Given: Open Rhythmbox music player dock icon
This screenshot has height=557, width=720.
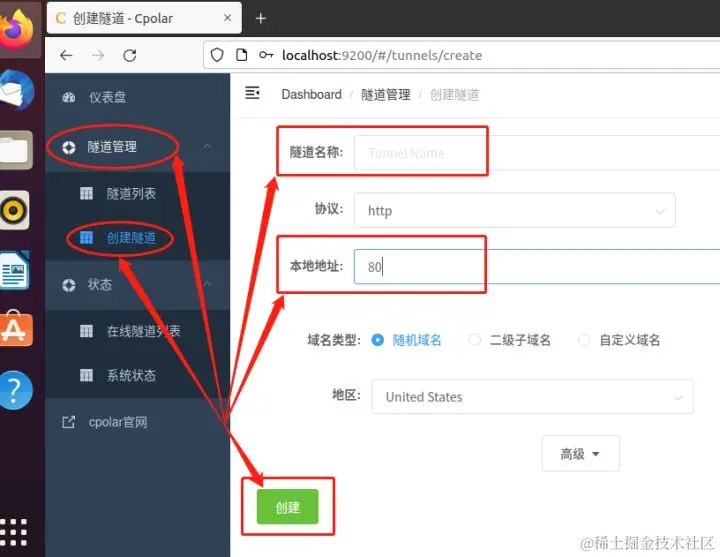Looking at the screenshot, I should point(14,210).
